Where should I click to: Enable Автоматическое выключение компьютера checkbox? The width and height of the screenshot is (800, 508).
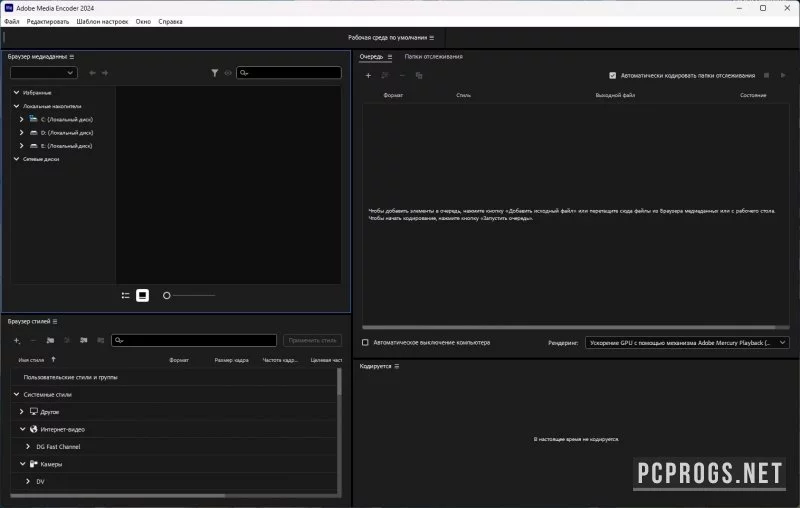[365, 342]
